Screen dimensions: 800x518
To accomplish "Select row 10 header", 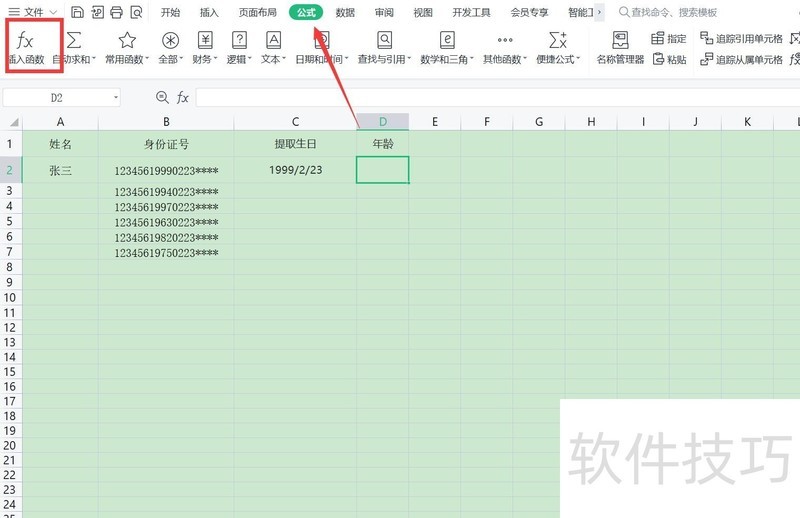I will pos(10,298).
